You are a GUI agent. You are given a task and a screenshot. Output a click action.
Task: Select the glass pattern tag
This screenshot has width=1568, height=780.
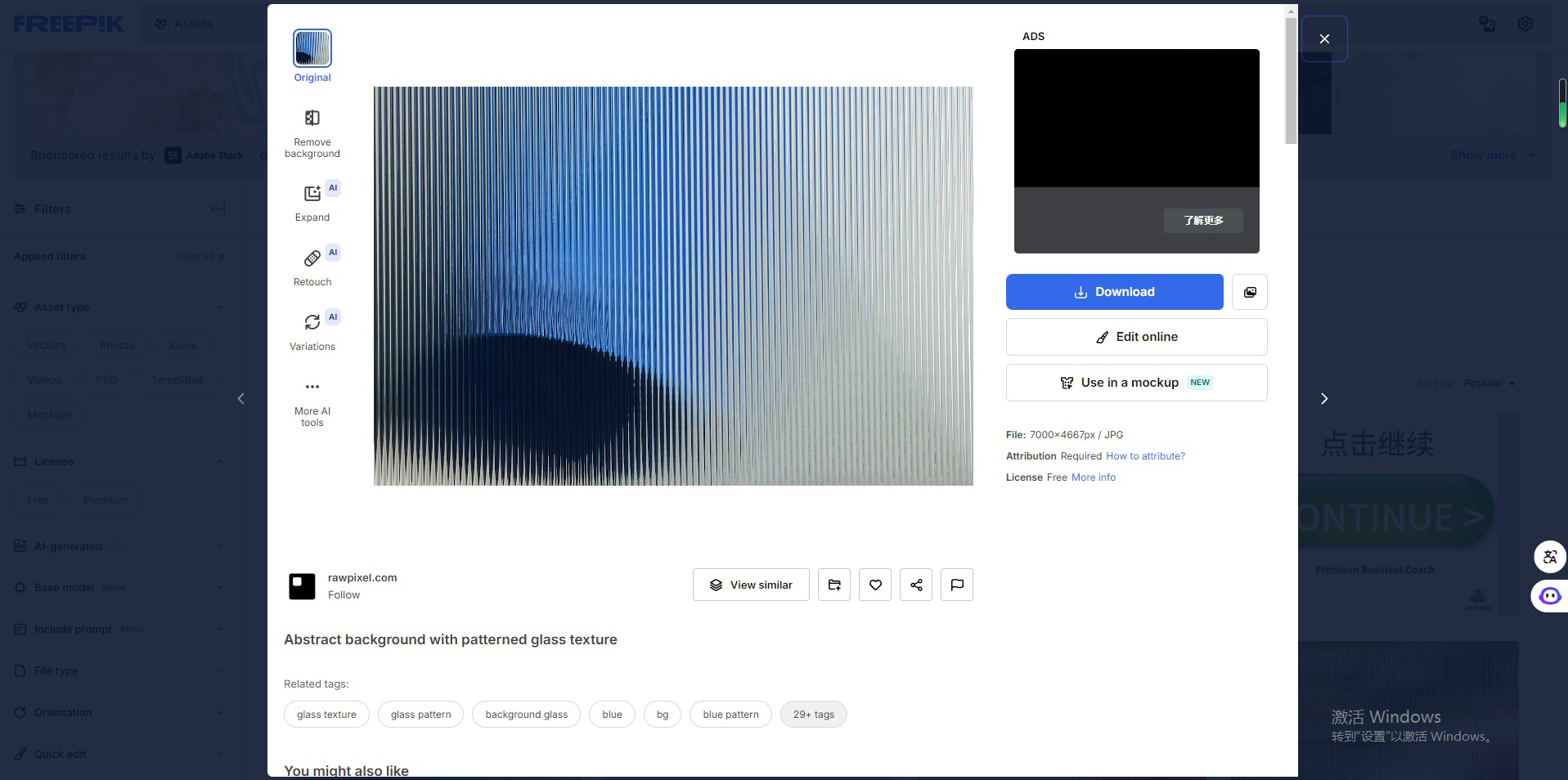[420, 715]
